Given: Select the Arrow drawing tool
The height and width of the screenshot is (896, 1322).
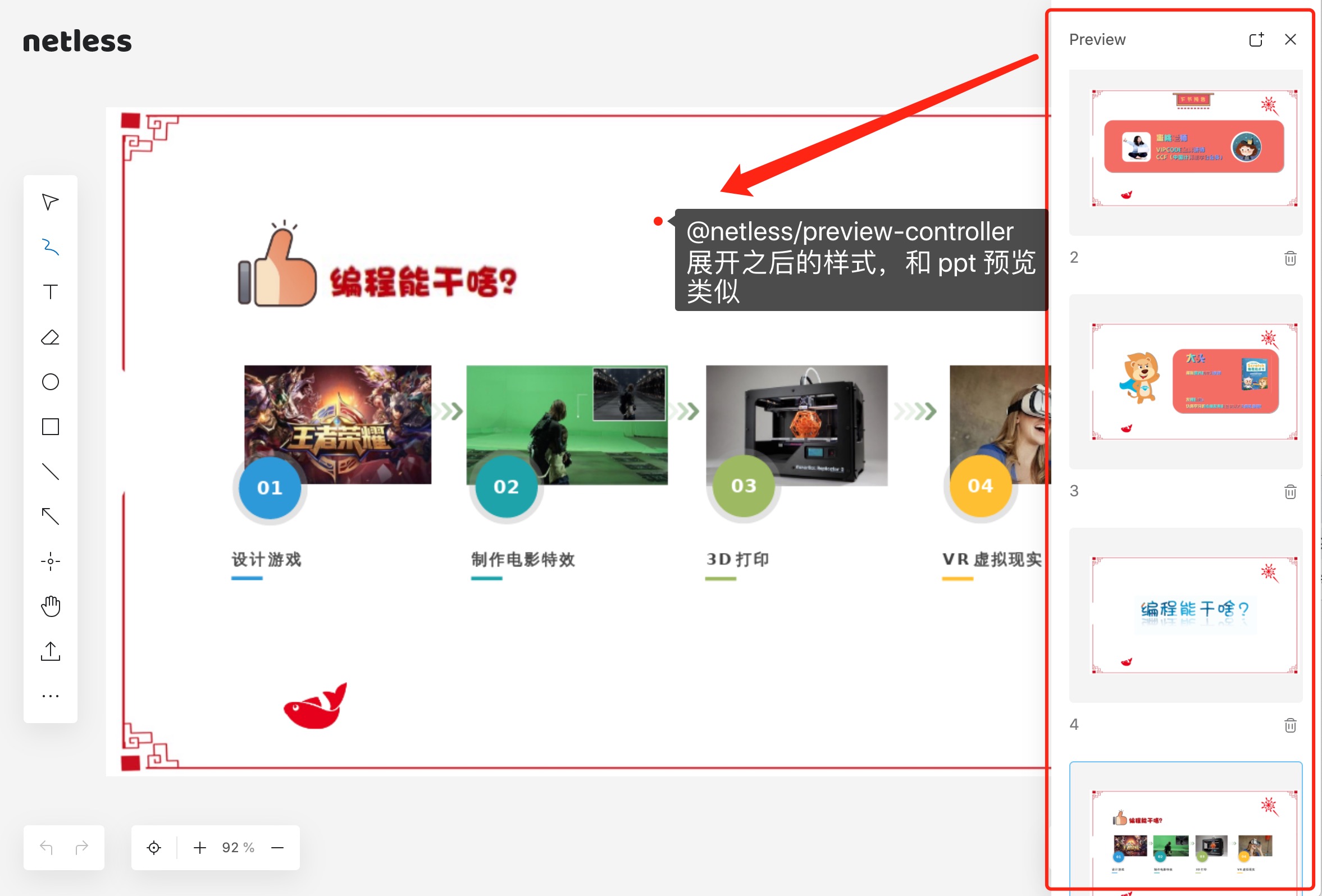Looking at the screenshot, I should pyautogui.click(x=50, y=516).
